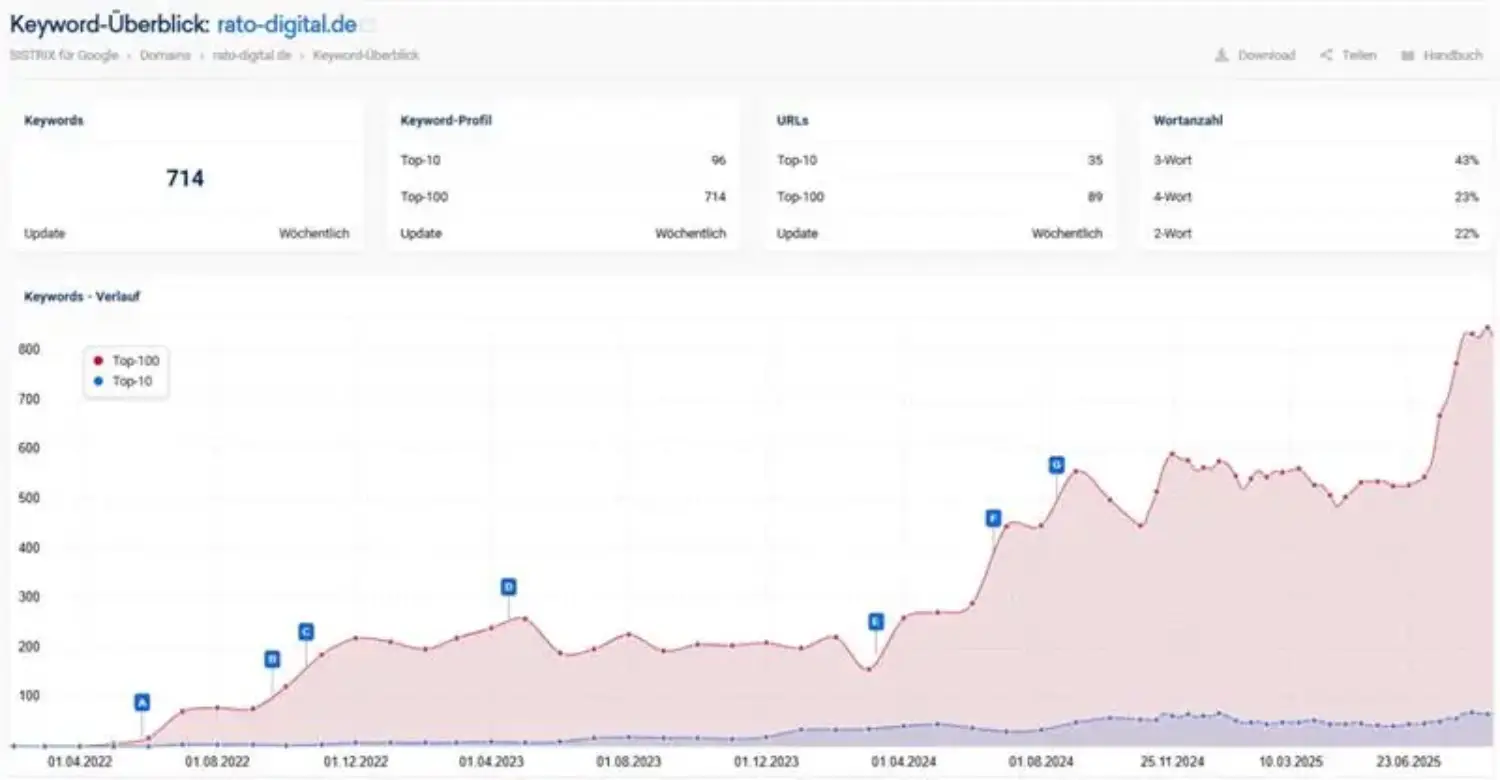Image resolution: width=1500 pixels, height=780 pixels.
Task: Click the red Top-100 legend color dot
Action: point(98,360)
